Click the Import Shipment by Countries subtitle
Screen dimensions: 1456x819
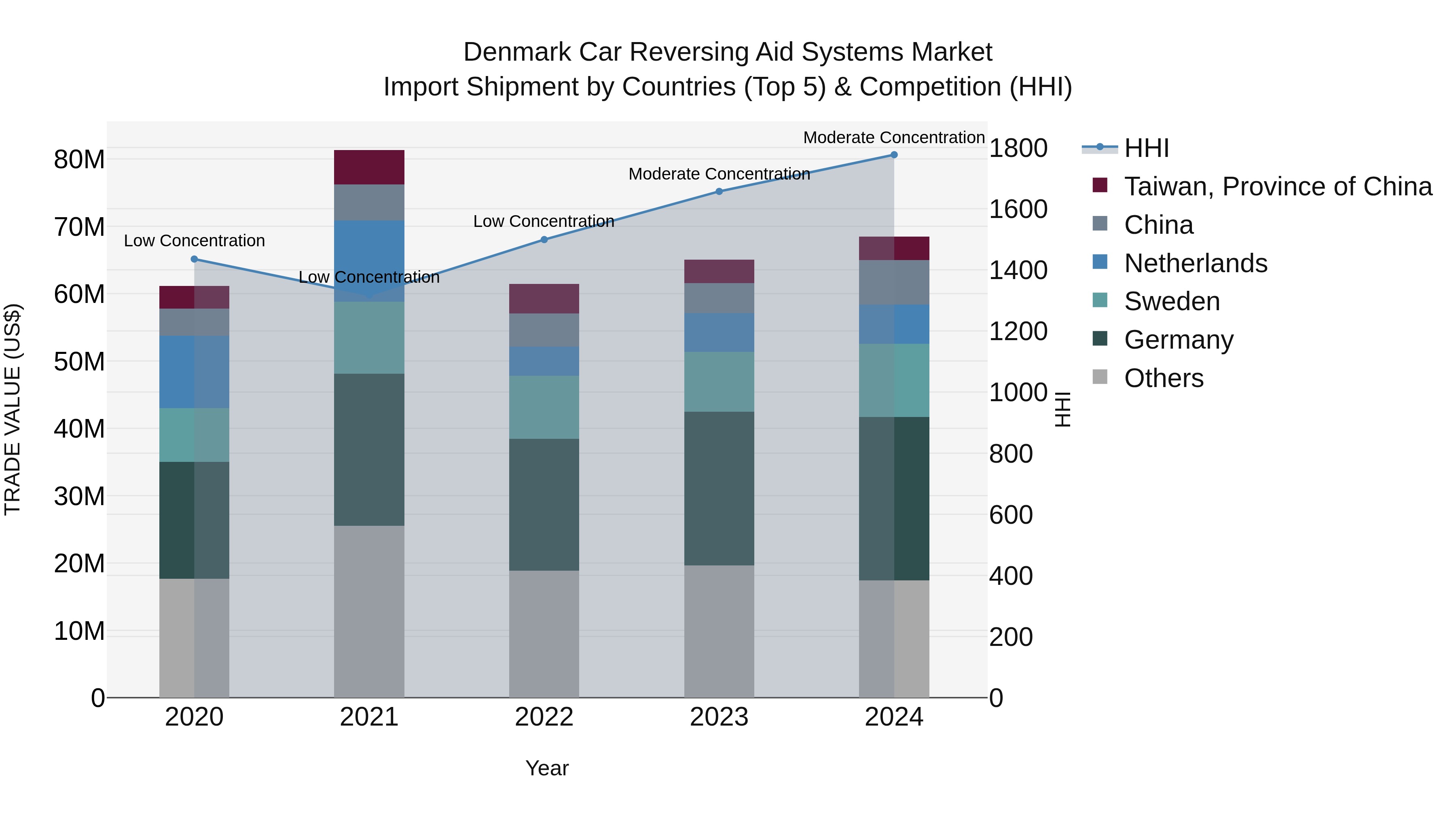click(728, 87)
